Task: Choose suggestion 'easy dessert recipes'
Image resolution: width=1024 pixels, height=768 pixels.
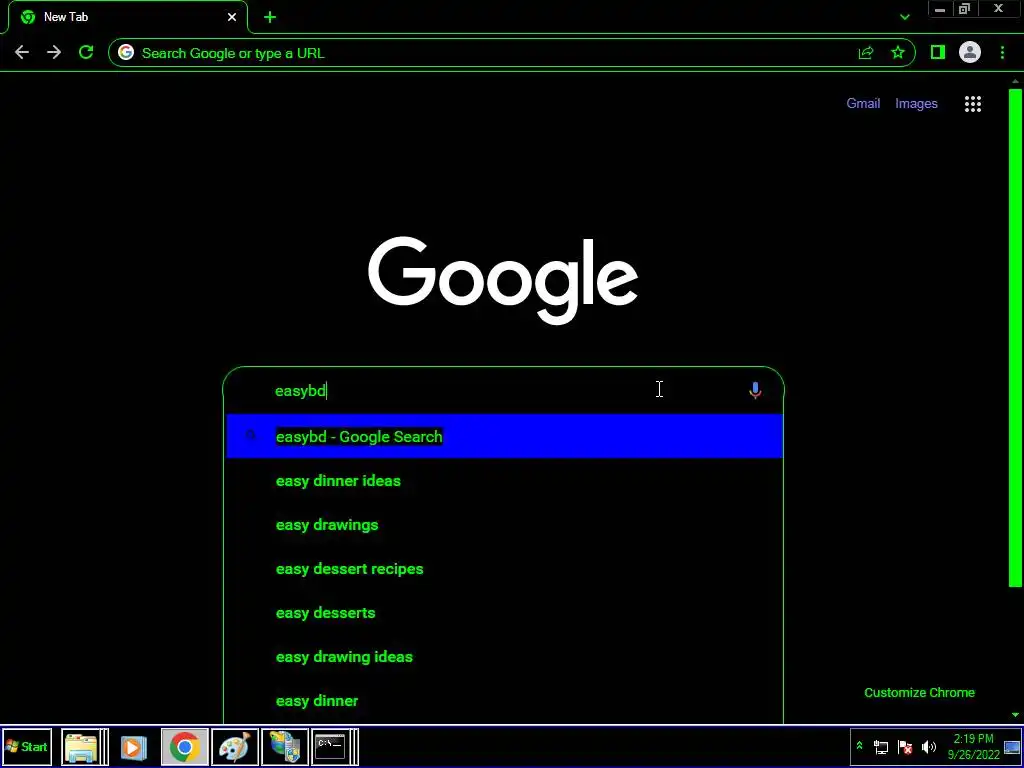Action: [504, 569]
